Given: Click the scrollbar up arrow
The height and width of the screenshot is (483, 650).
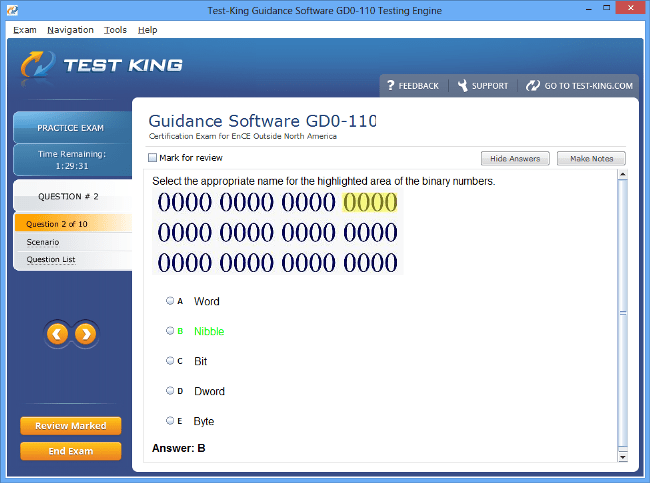Looking at the screenshot, I should coord(622,175).
